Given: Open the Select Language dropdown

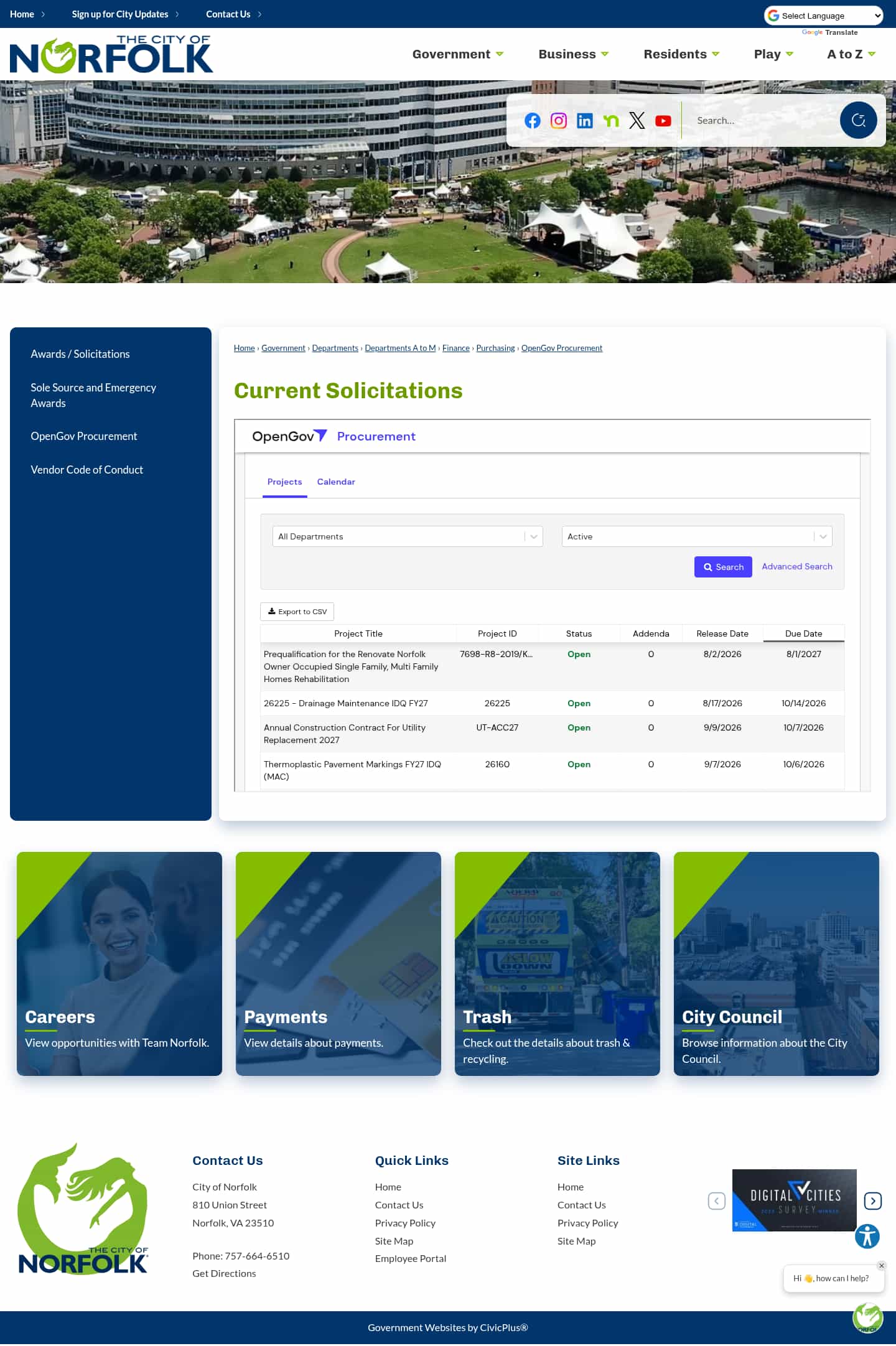Looking at the screenshot, I should coord(824,16).
